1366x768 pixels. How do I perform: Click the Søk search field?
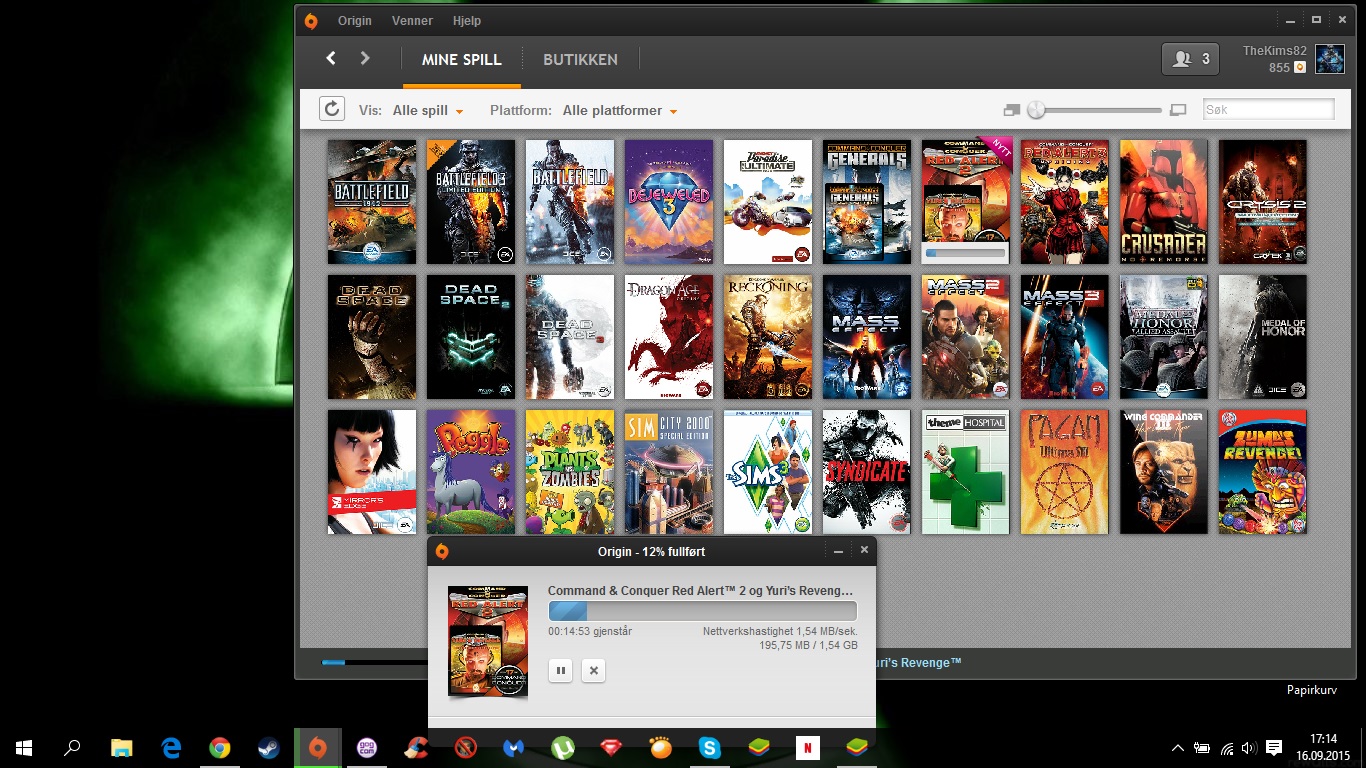tap(1268, 110)
